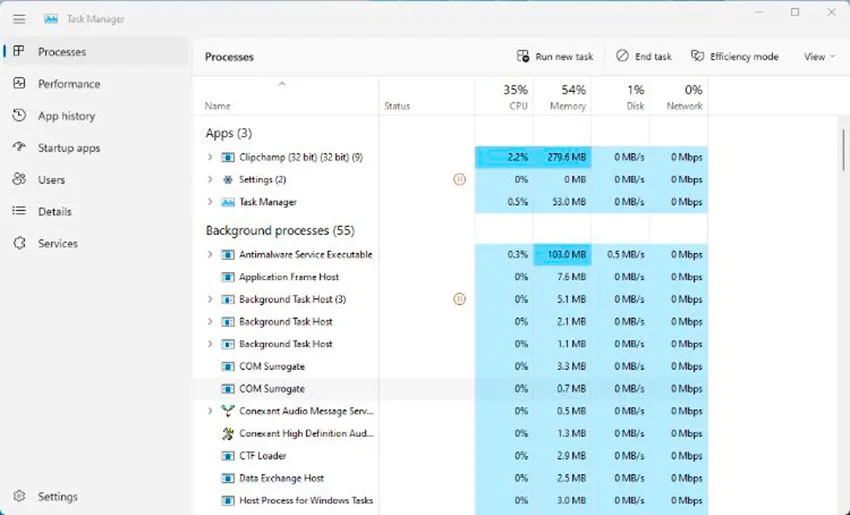Click the Settings gear icon
Image resolution: width=850 pixels, height=515 pixels.
point(19,496)
